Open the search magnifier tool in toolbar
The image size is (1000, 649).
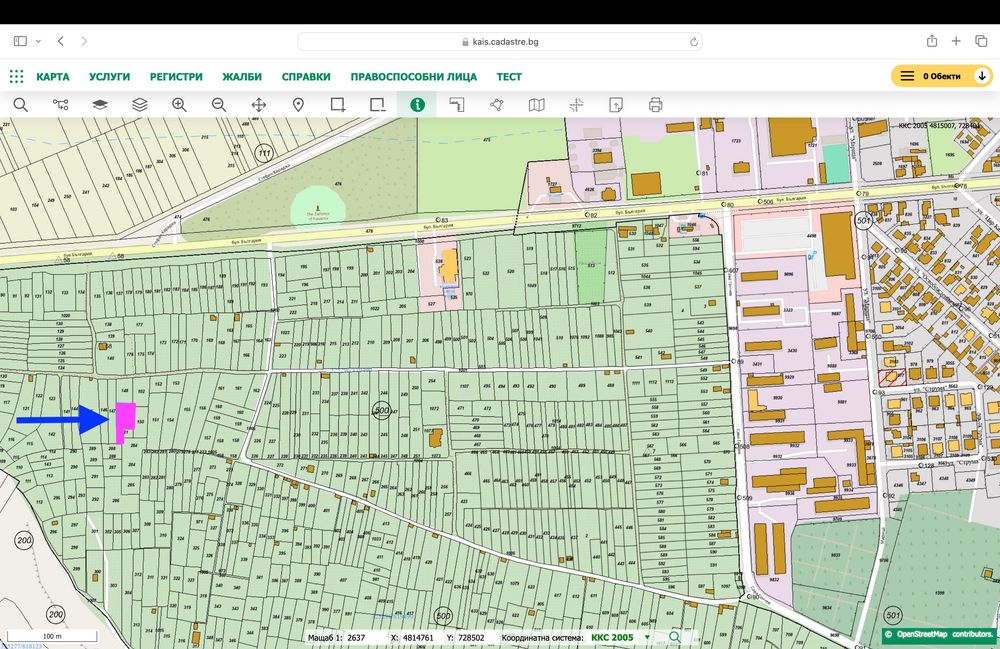20,105
